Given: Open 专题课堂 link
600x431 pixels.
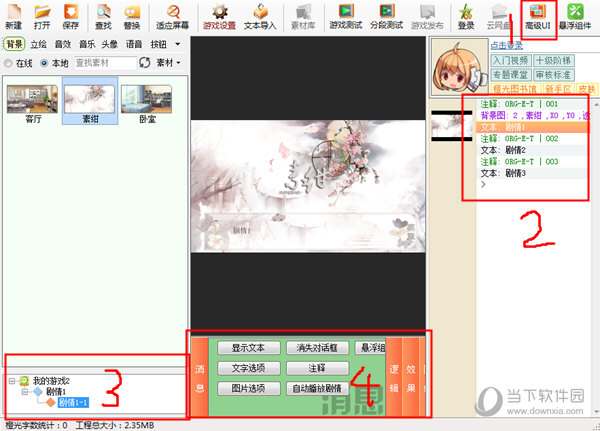Looking at the screenshot, I should (510, 74).
